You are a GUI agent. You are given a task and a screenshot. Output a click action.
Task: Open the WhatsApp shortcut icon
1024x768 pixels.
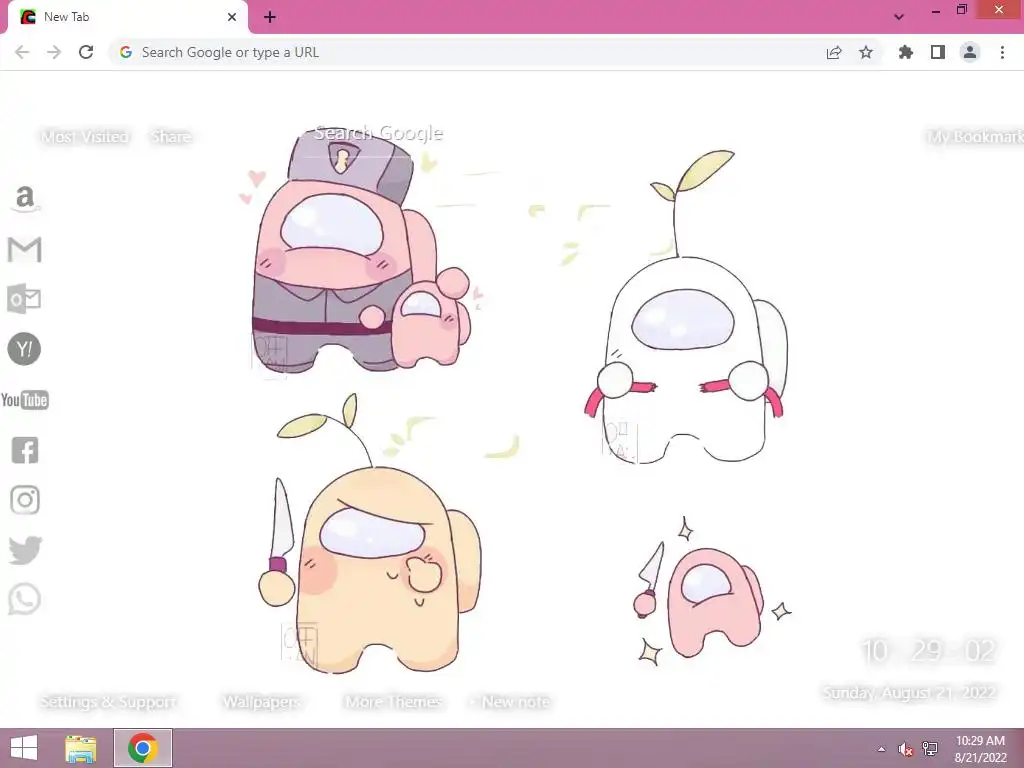25,600
